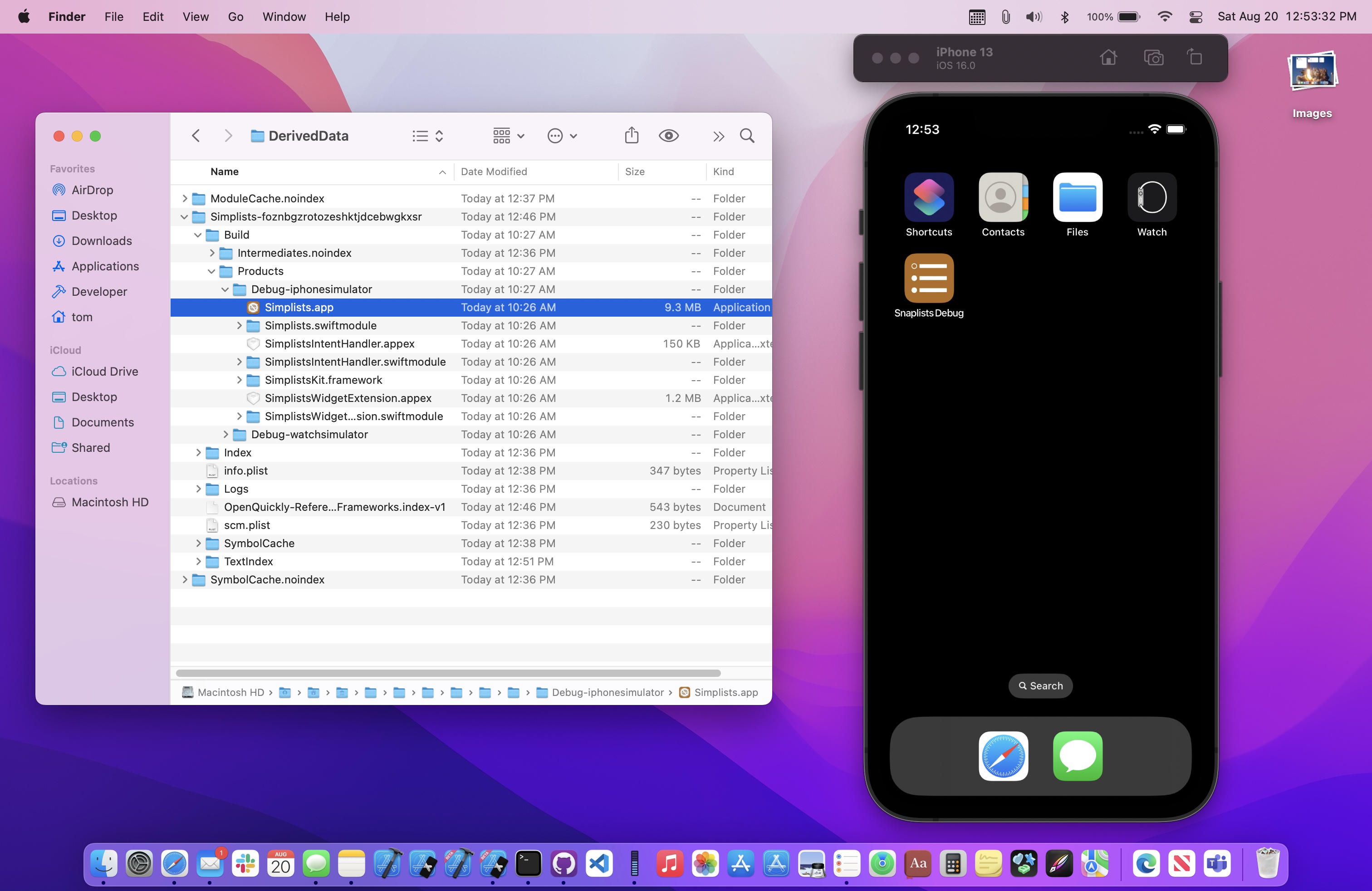Select the info.plist file
The width and height of the screenshot is (1372, 891).
pos(471,471)
